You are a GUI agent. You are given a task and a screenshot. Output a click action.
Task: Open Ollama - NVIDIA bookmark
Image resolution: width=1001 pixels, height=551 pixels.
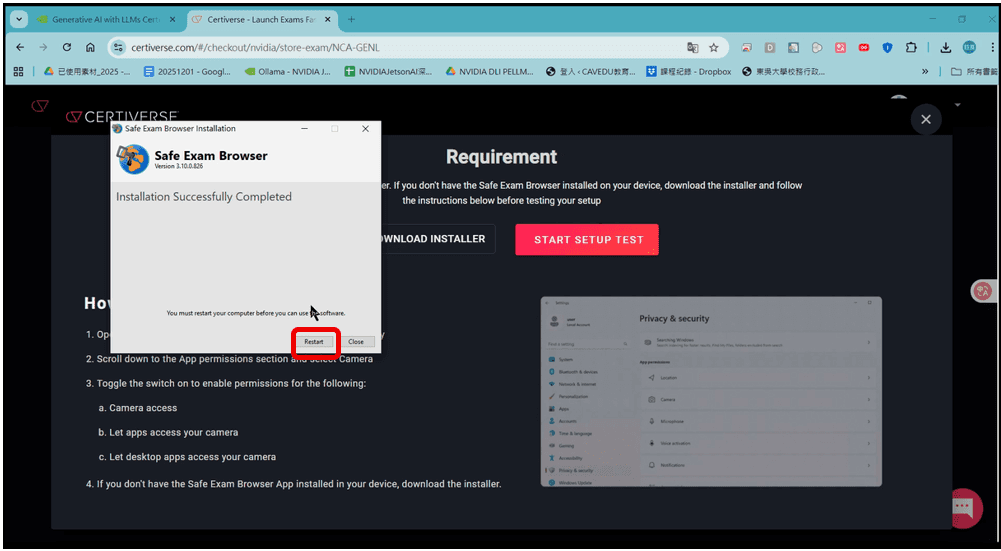tap(289, 72)
